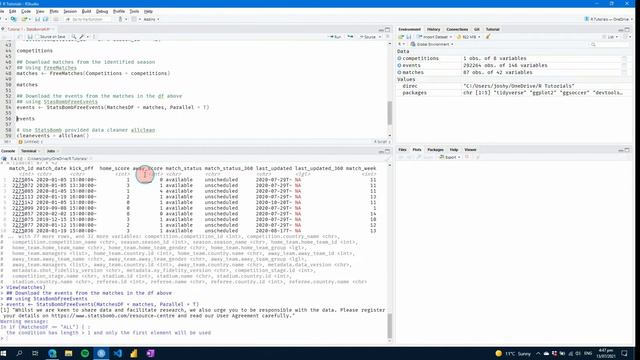Open File Explorer from the taskbar
The width and height of the screenshot is (640, 360).
69,353
